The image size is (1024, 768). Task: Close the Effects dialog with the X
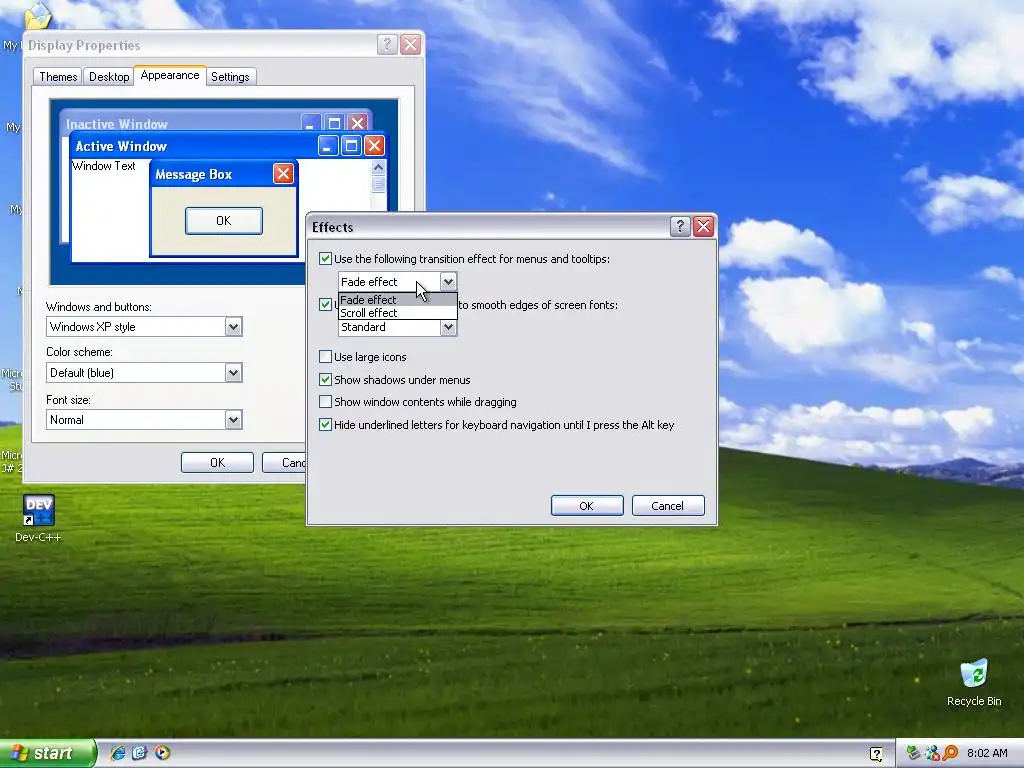click(x=703, y=227)
